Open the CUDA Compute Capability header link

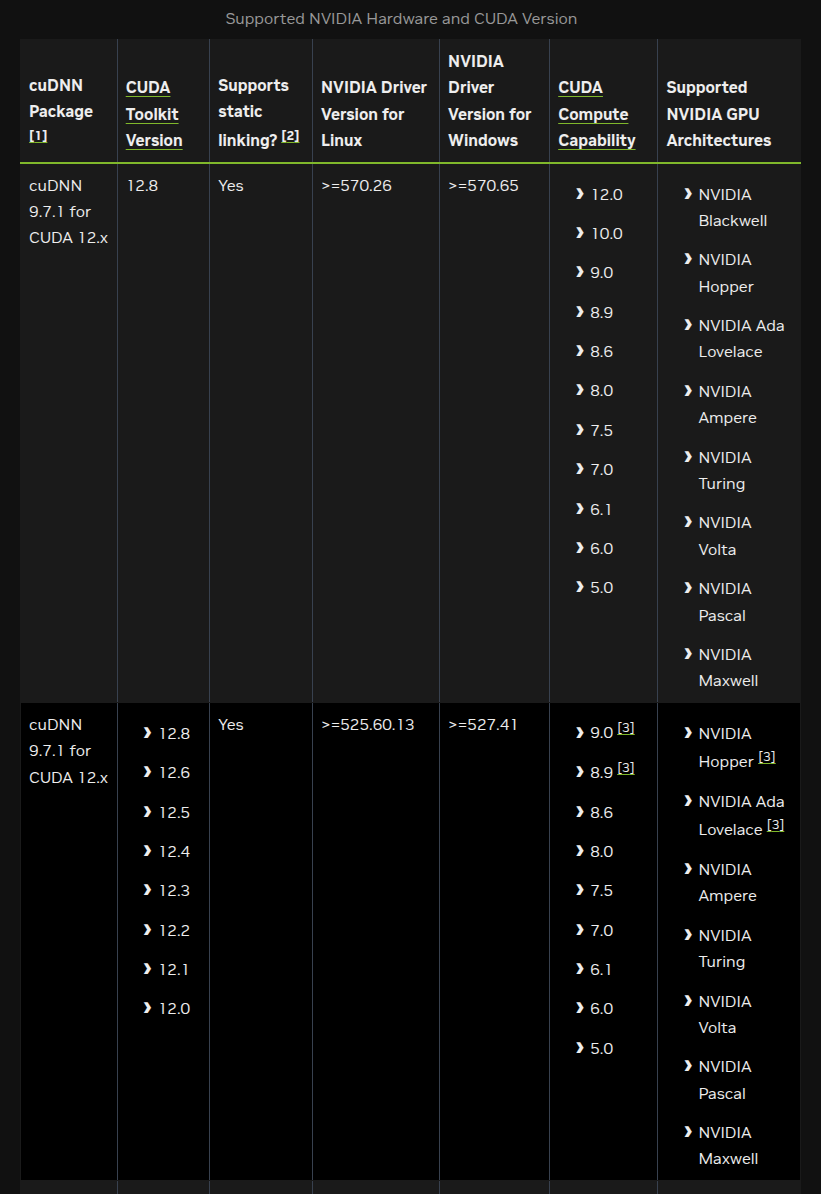tap(596, 114)
